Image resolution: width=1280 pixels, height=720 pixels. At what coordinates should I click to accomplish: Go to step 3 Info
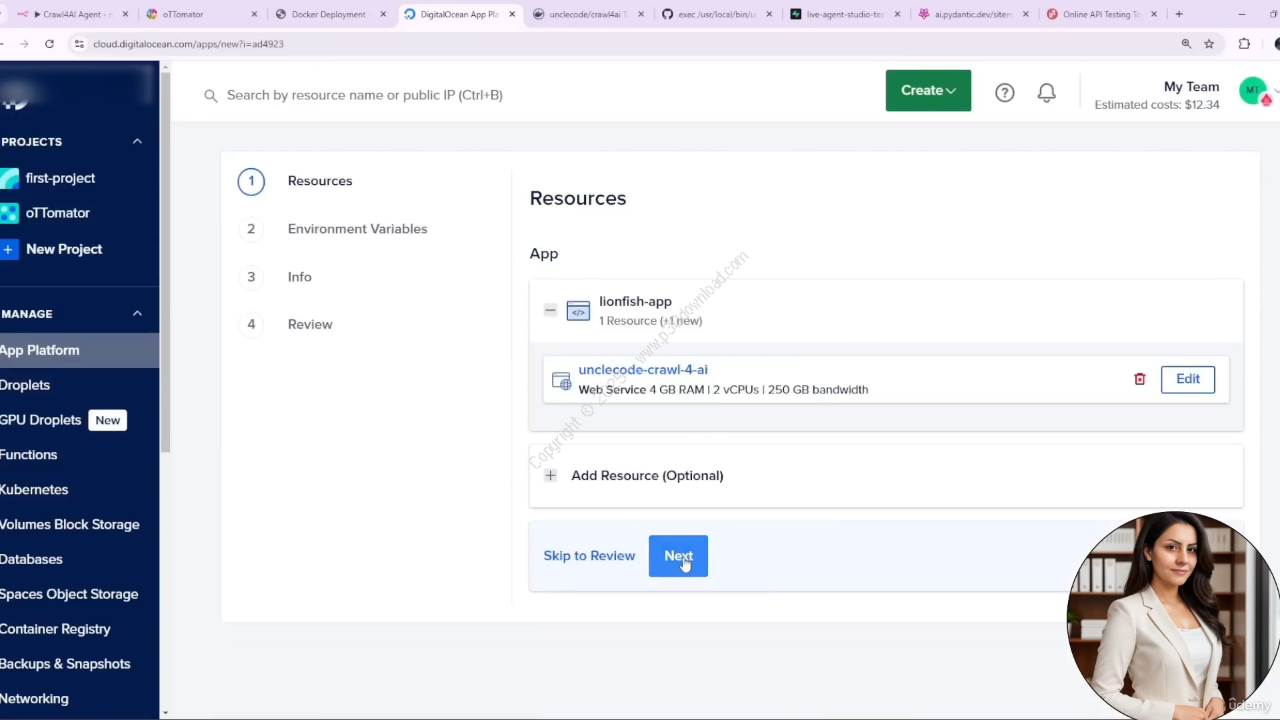pos(299,277)
